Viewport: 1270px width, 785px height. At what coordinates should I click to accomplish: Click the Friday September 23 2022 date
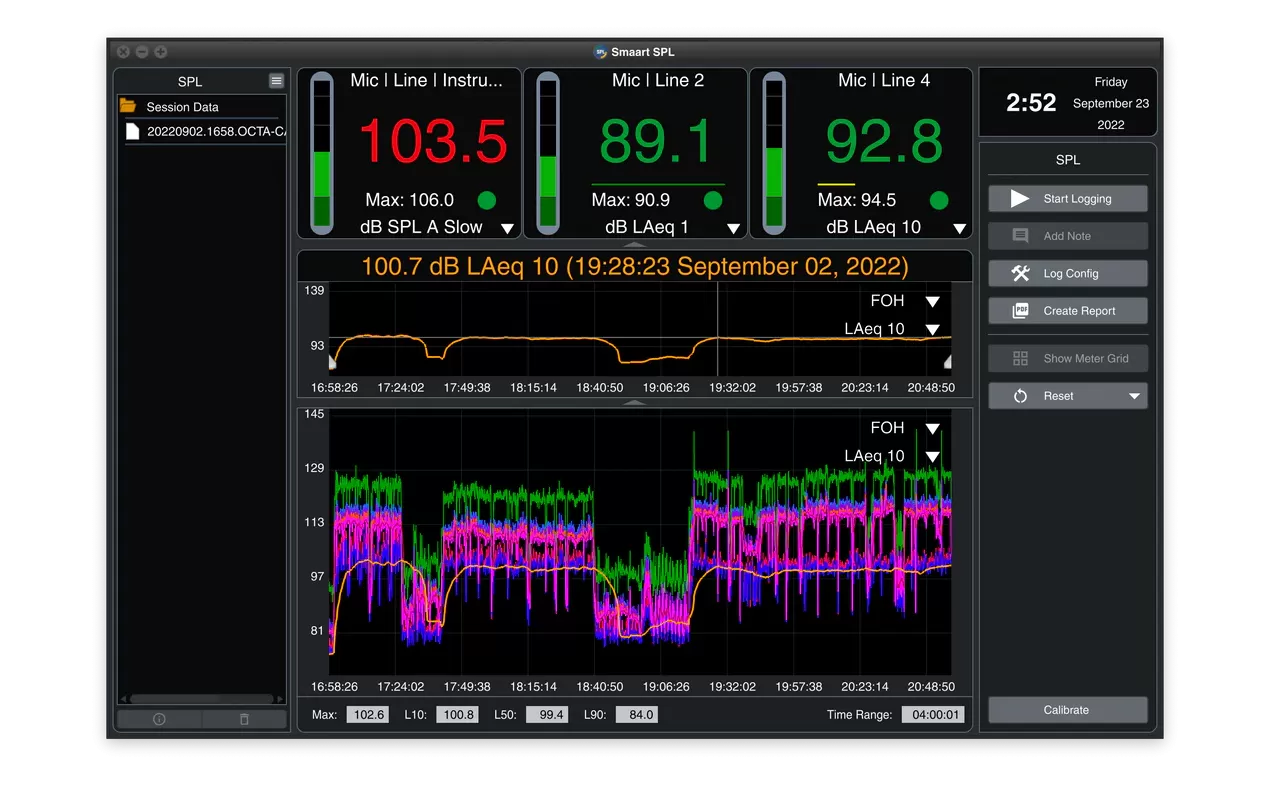click(1111, 103)
